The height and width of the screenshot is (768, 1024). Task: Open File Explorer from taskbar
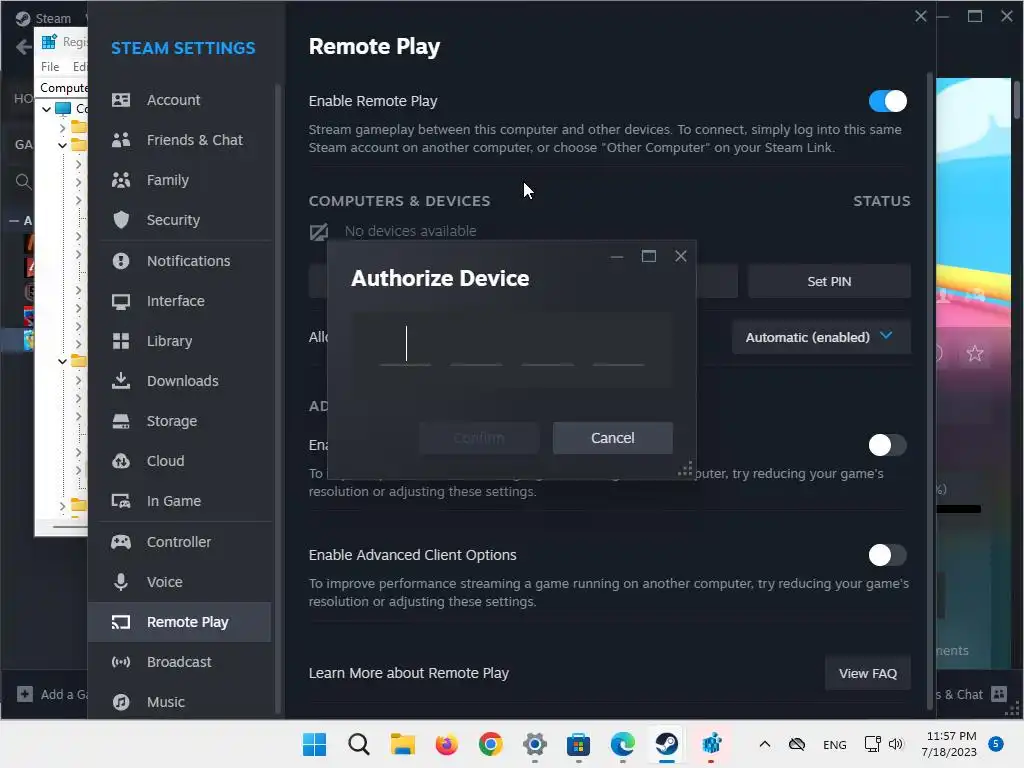pos(402,744)
